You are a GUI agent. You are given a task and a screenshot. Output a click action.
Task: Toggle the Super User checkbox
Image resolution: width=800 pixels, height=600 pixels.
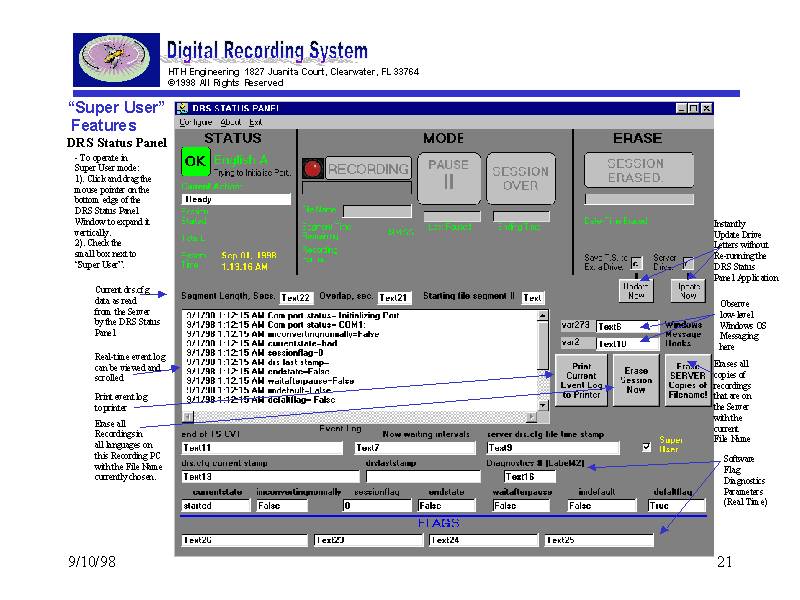646,448
